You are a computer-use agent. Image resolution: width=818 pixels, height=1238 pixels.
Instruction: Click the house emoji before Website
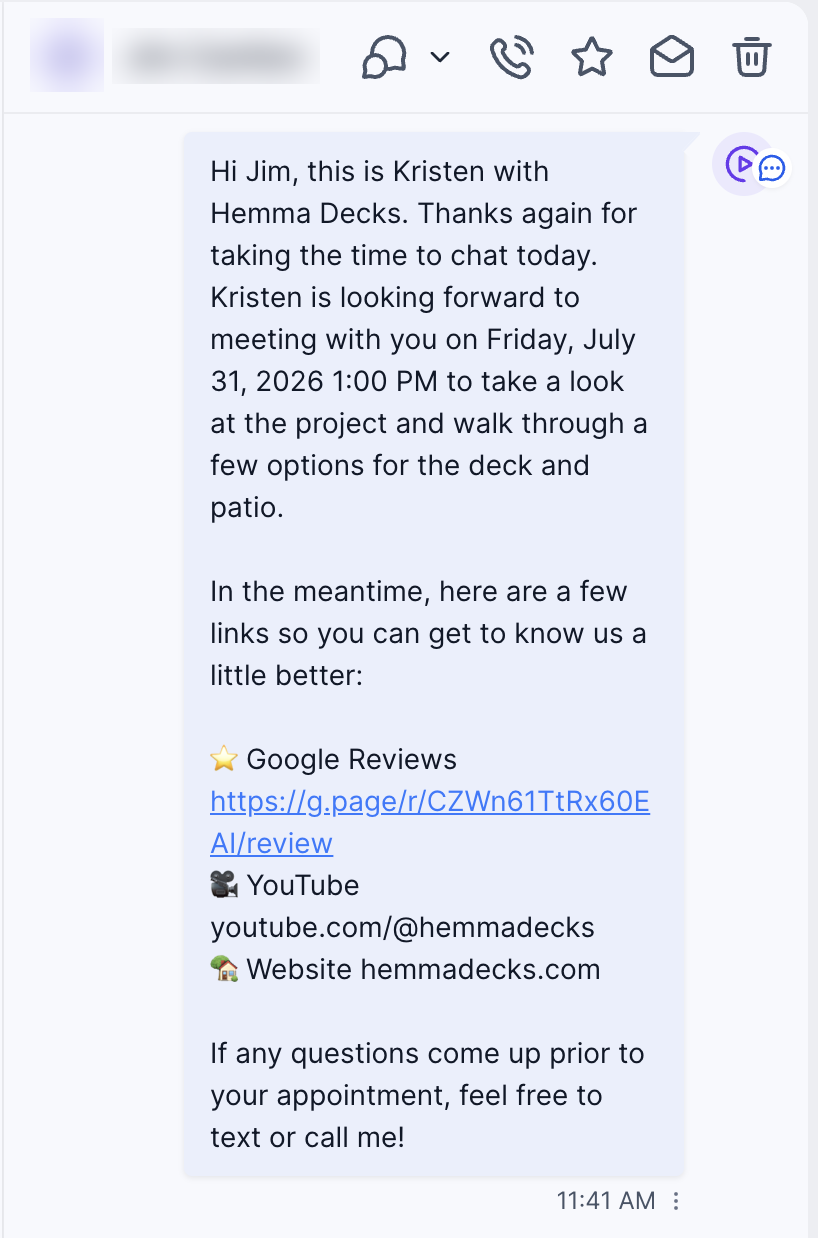pyautogui.click(x=224, y=969)
